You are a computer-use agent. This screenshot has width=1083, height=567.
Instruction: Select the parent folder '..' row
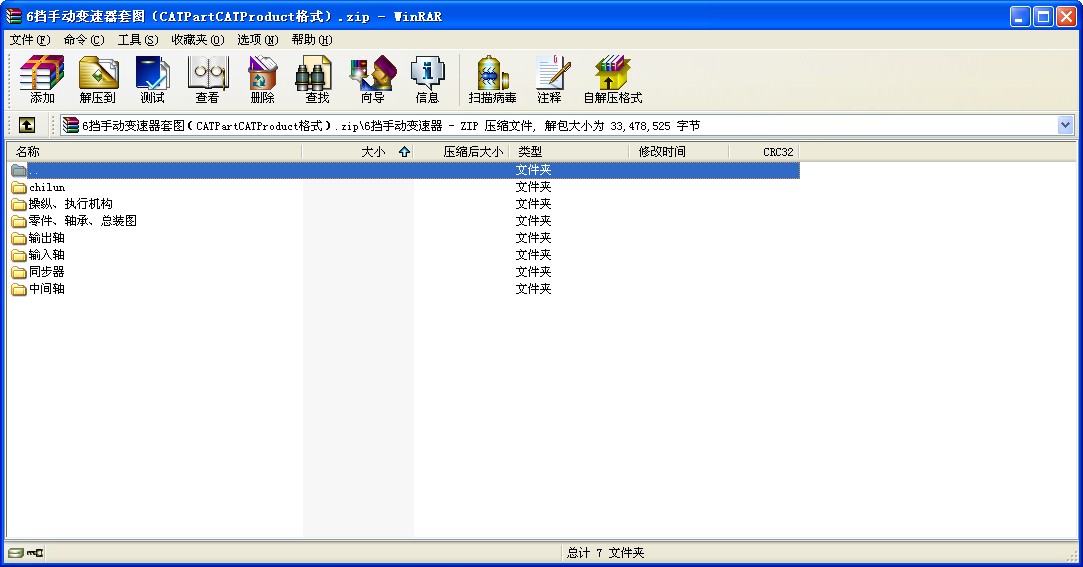[x=405, y=170]
